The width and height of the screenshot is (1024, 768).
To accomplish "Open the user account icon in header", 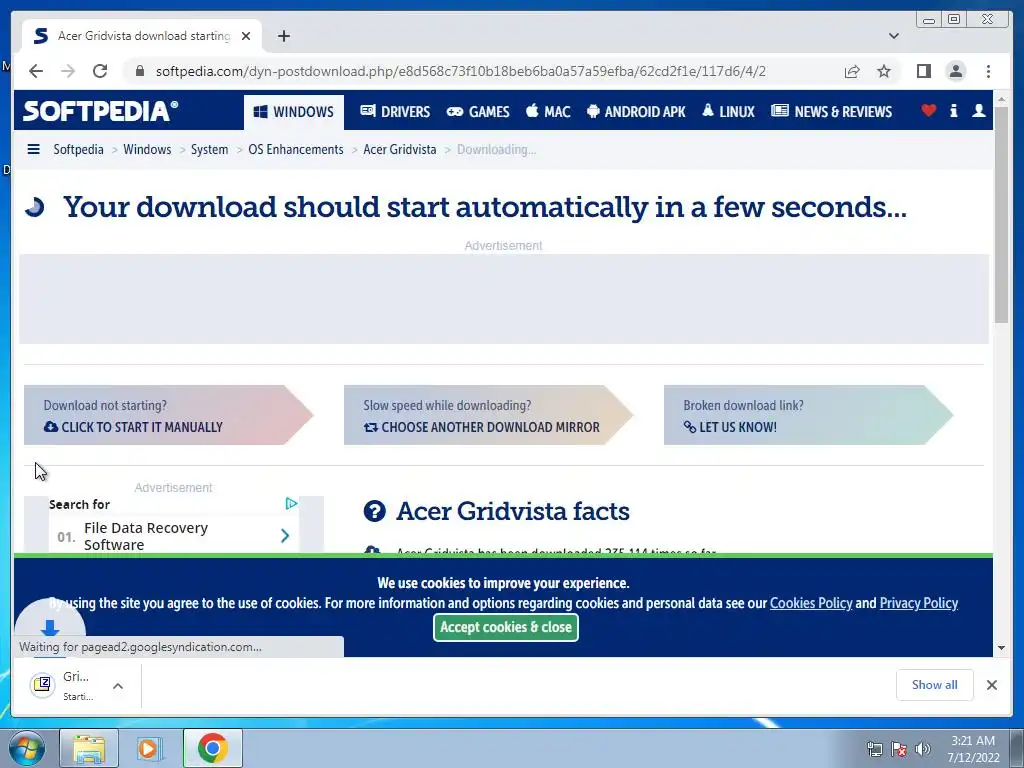I will pos(978,110).
